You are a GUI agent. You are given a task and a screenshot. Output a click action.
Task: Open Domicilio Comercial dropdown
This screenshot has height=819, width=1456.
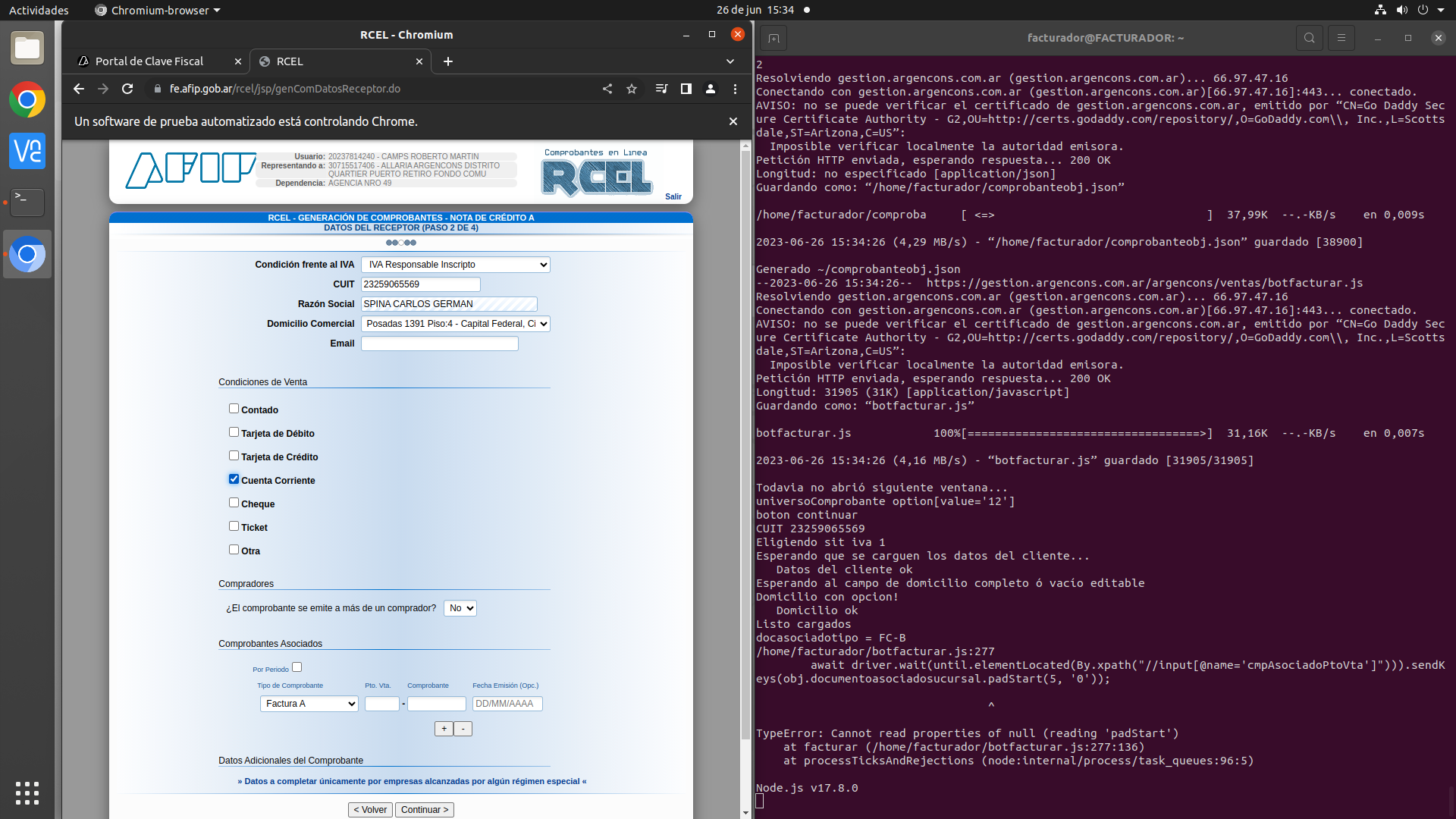tap(456, 324)
